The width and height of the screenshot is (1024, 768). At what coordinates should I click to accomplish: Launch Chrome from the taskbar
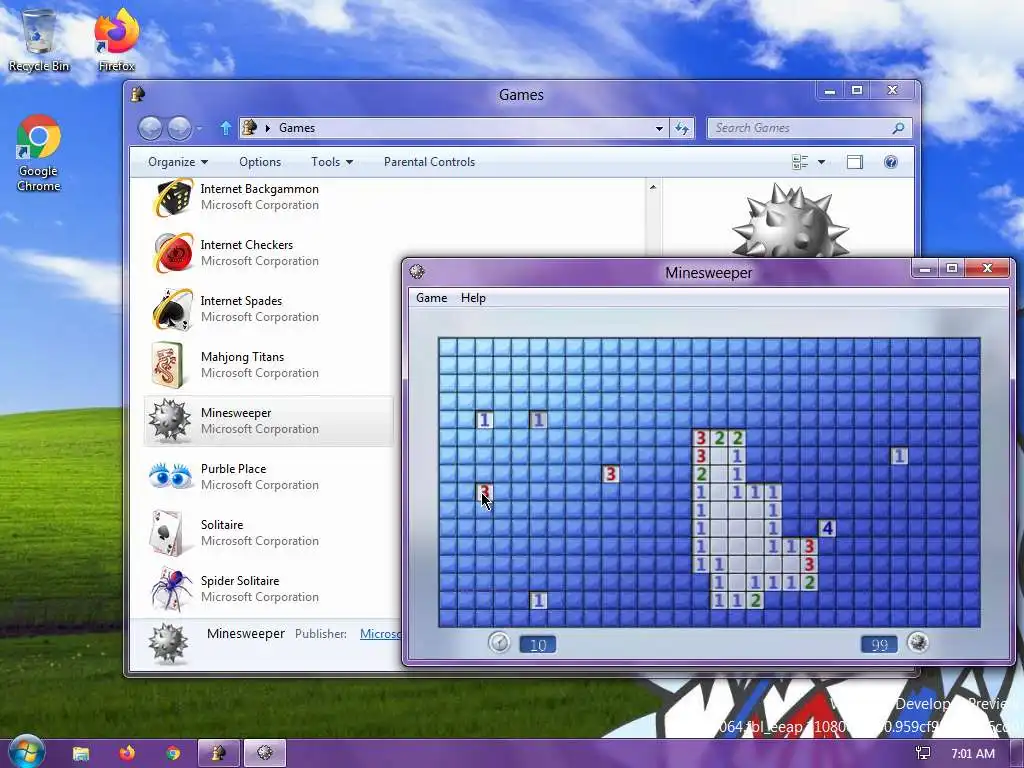point(173,754)
